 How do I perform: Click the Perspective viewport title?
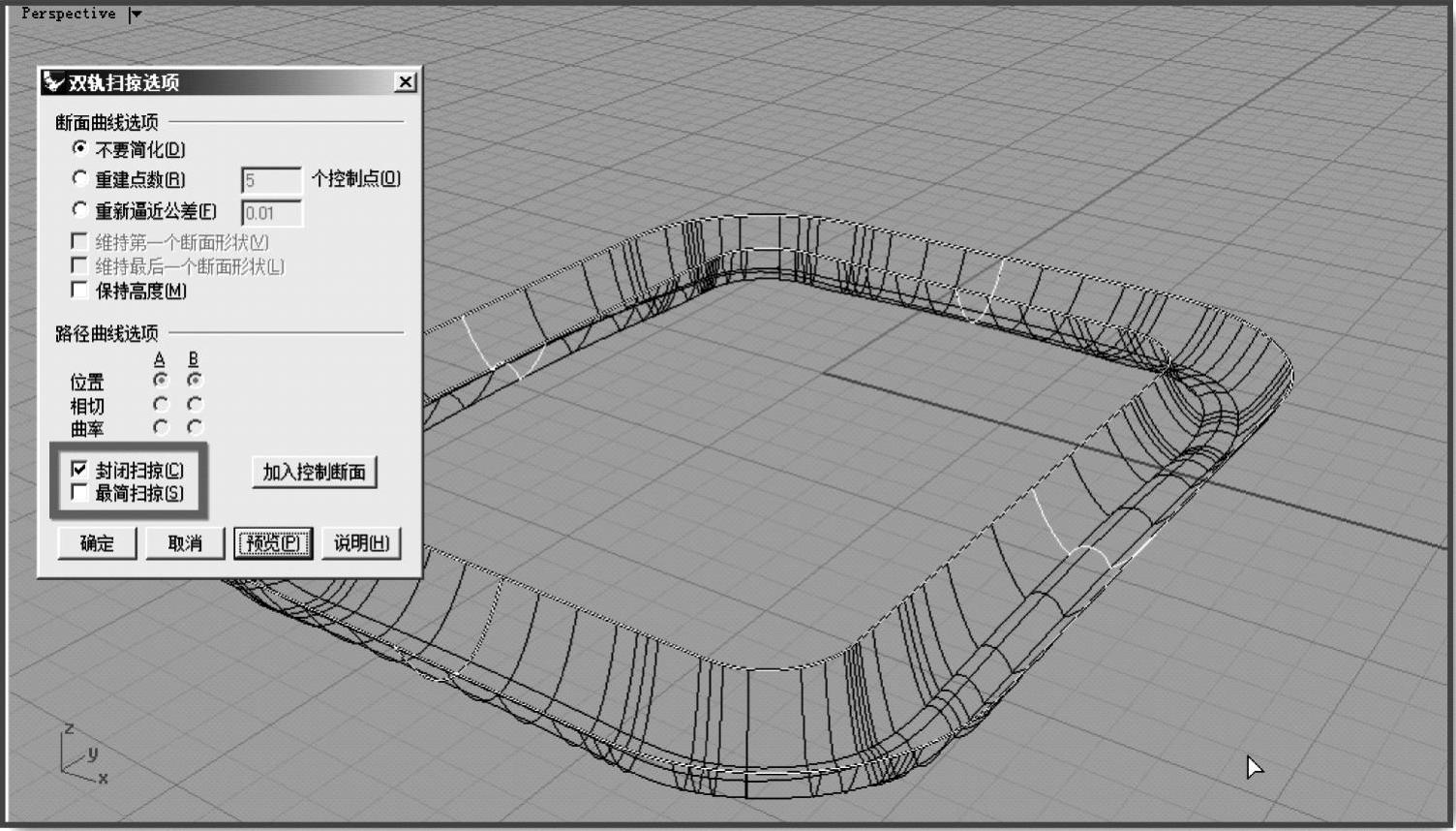pos(68,14)
